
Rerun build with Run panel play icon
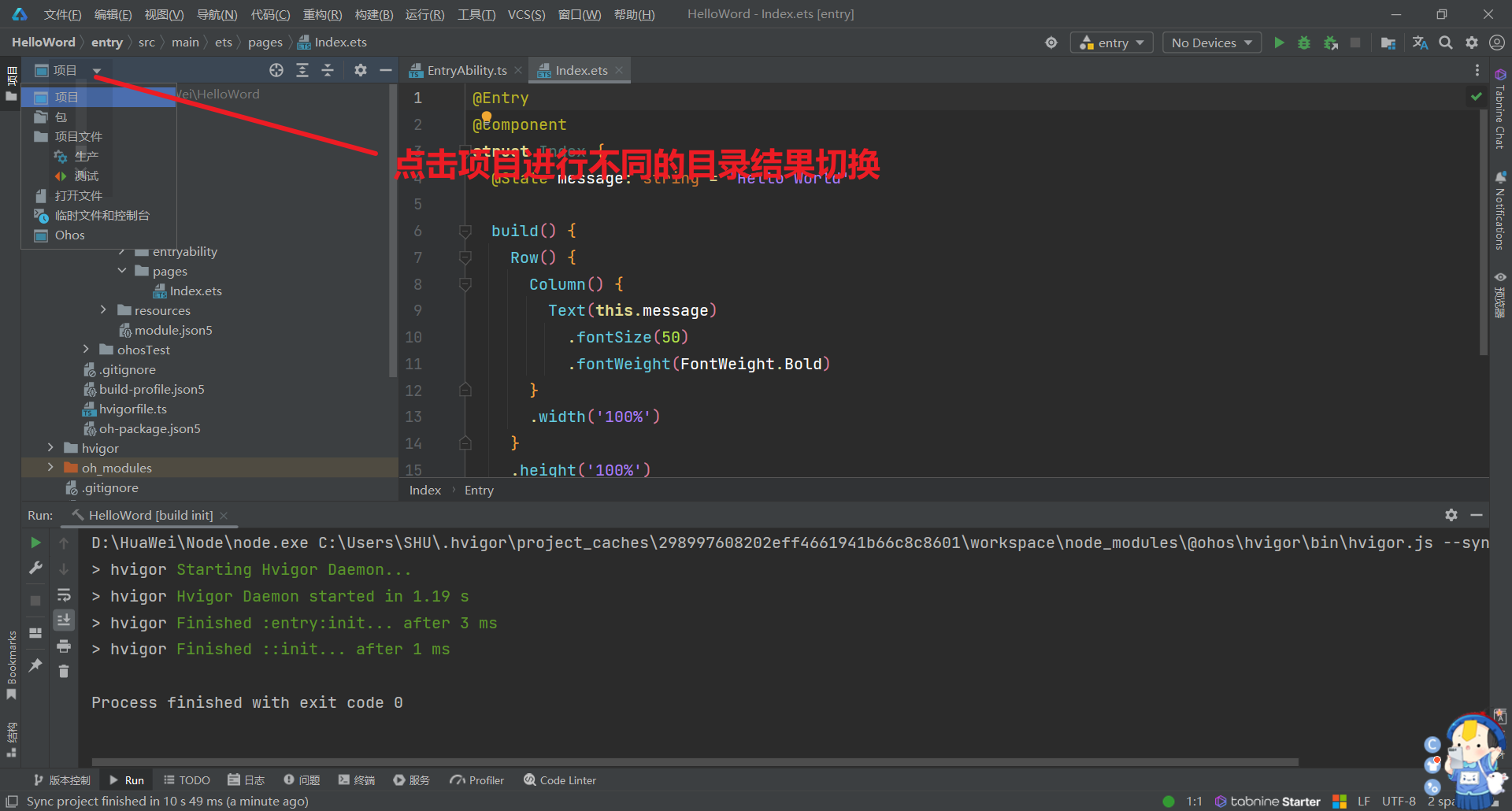[x=35, y=543]
